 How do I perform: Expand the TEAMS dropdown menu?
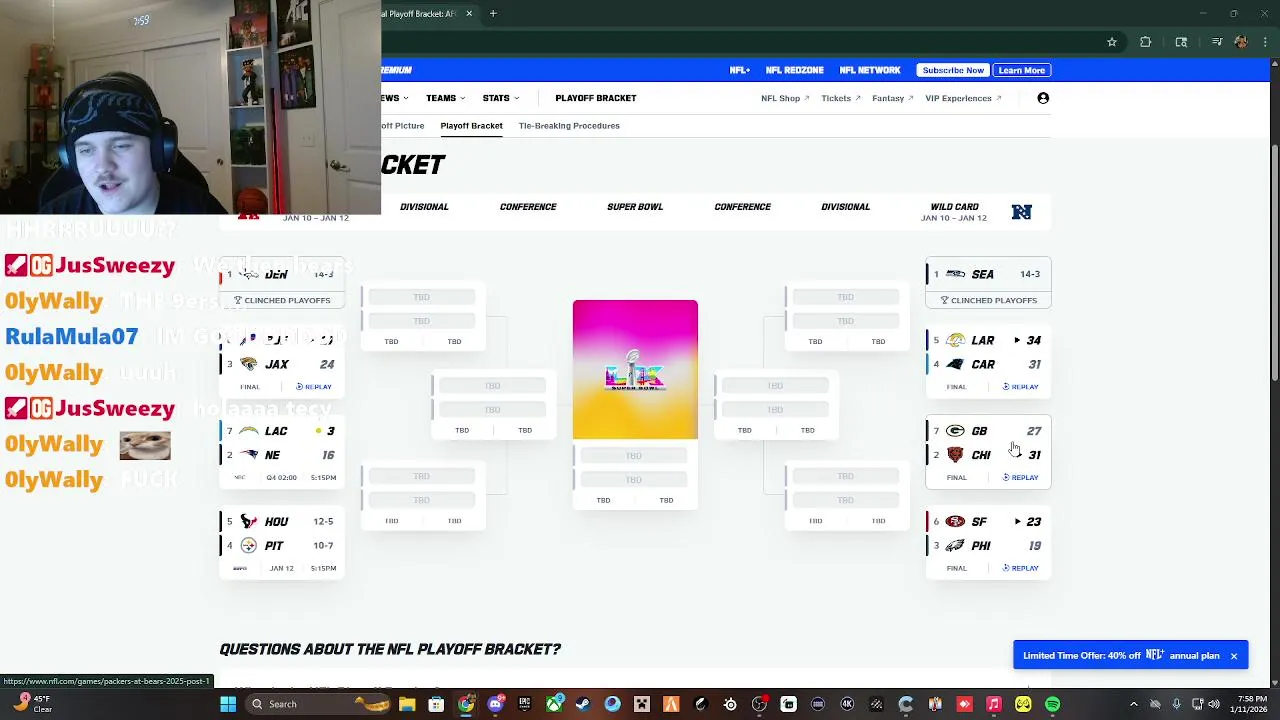[445, 98]
